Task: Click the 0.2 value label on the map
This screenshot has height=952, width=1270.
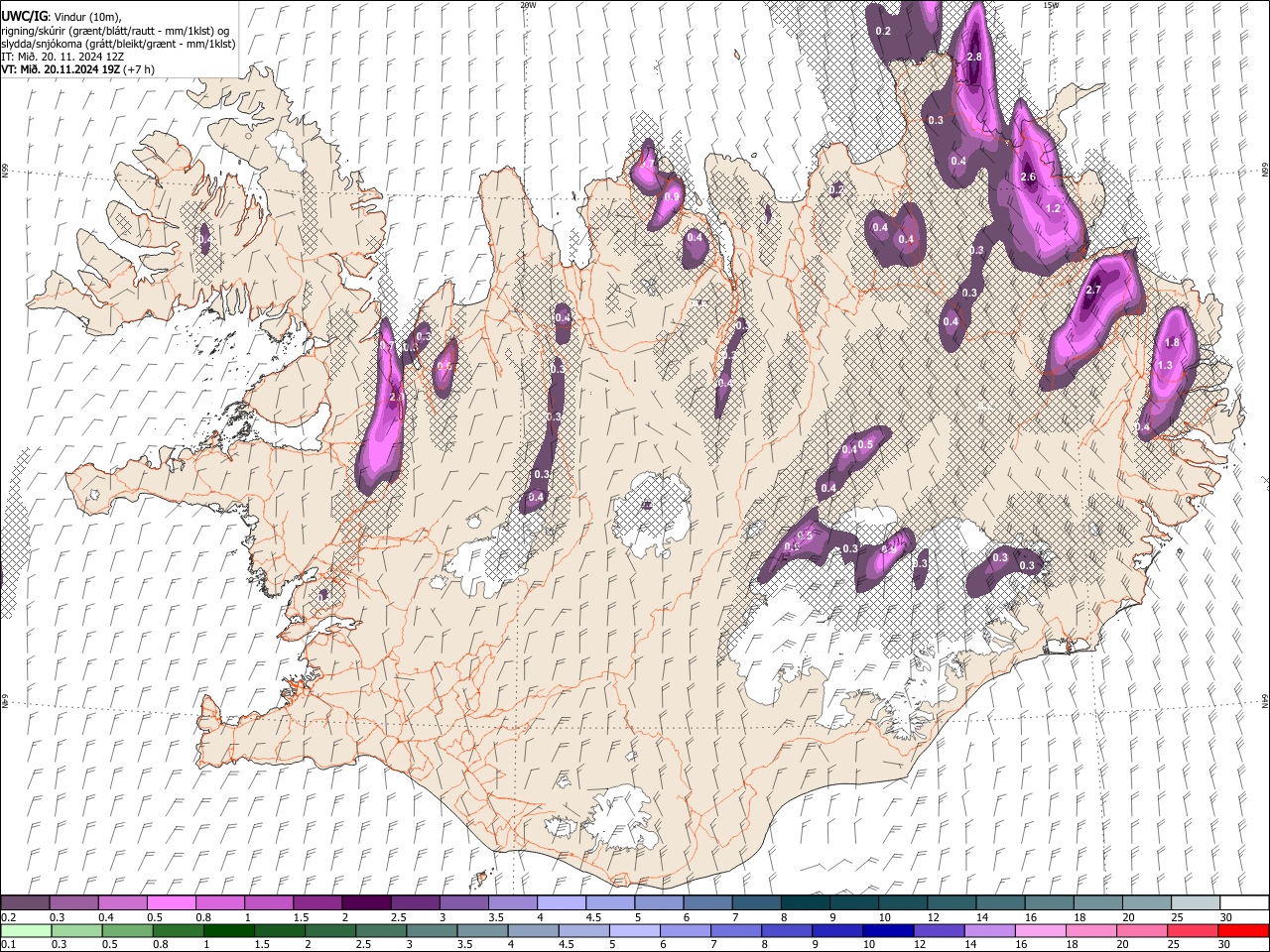Action: pos(884,32)
